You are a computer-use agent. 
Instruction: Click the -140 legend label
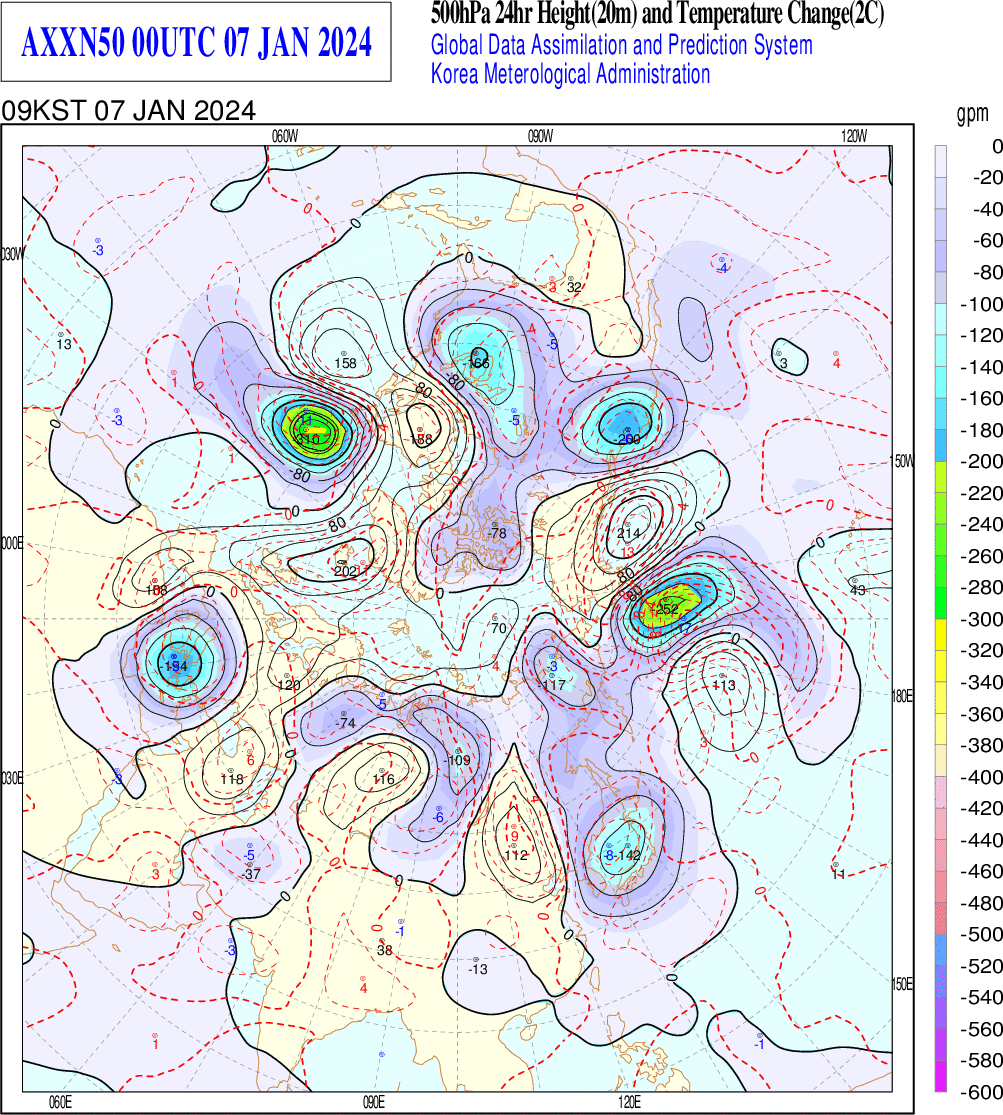click(x=981, y=367)
